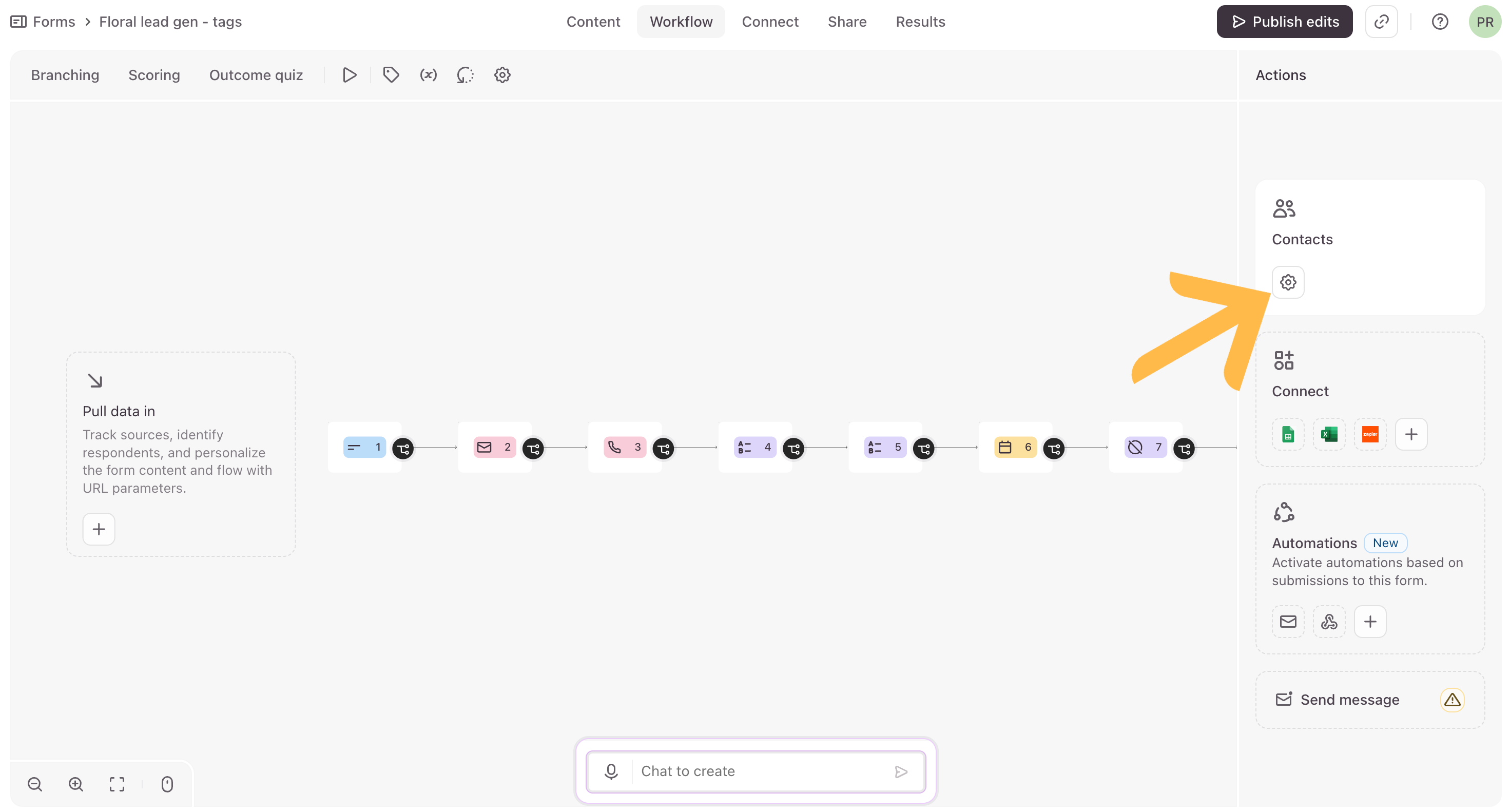Screen dimensions: 1510x812
Task: Click the preview play icon
Action: 350,75
